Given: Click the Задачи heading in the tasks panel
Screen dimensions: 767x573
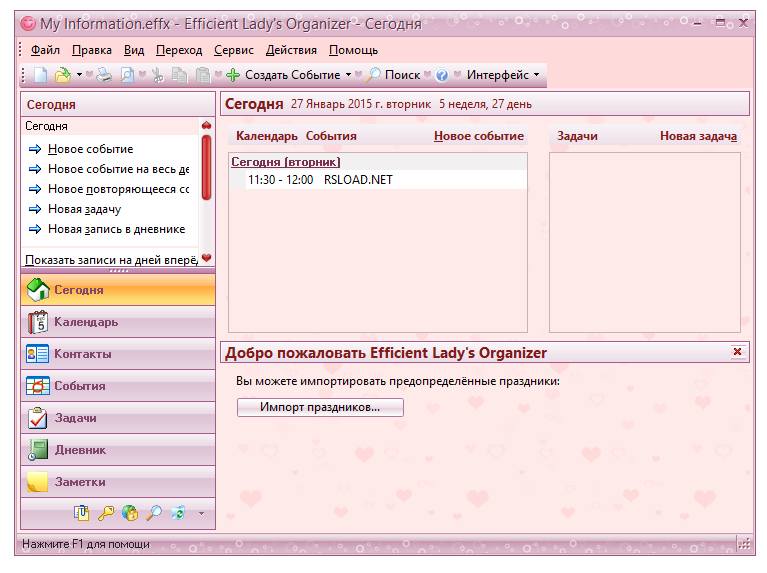Looking at the screenshot, I should click(577, 136).
